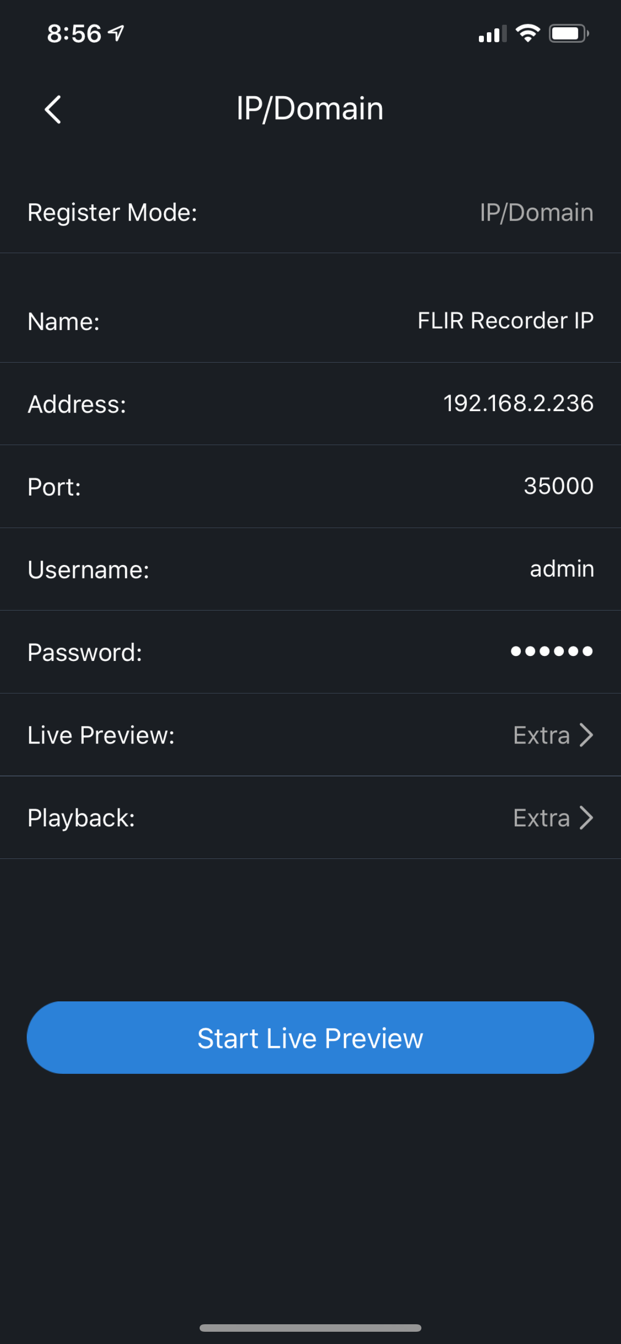This screenshot has height=1344, width=621.
Task: Tap the location arrow beside the time
Action: 117,34
